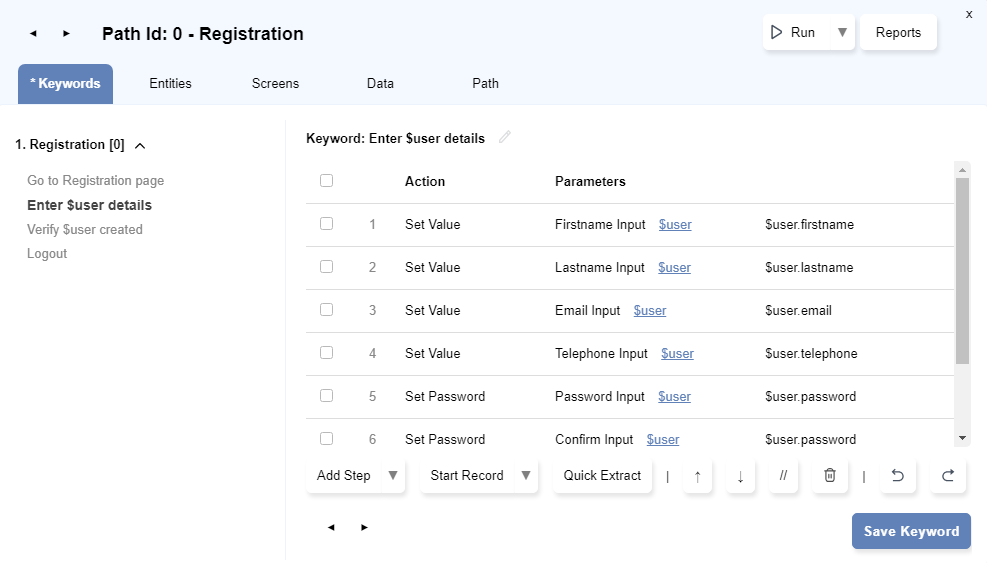The height and width of the screenshot is (563, 987).
Task: Open the Run dropdown arrow
Action: pos(842,32)
